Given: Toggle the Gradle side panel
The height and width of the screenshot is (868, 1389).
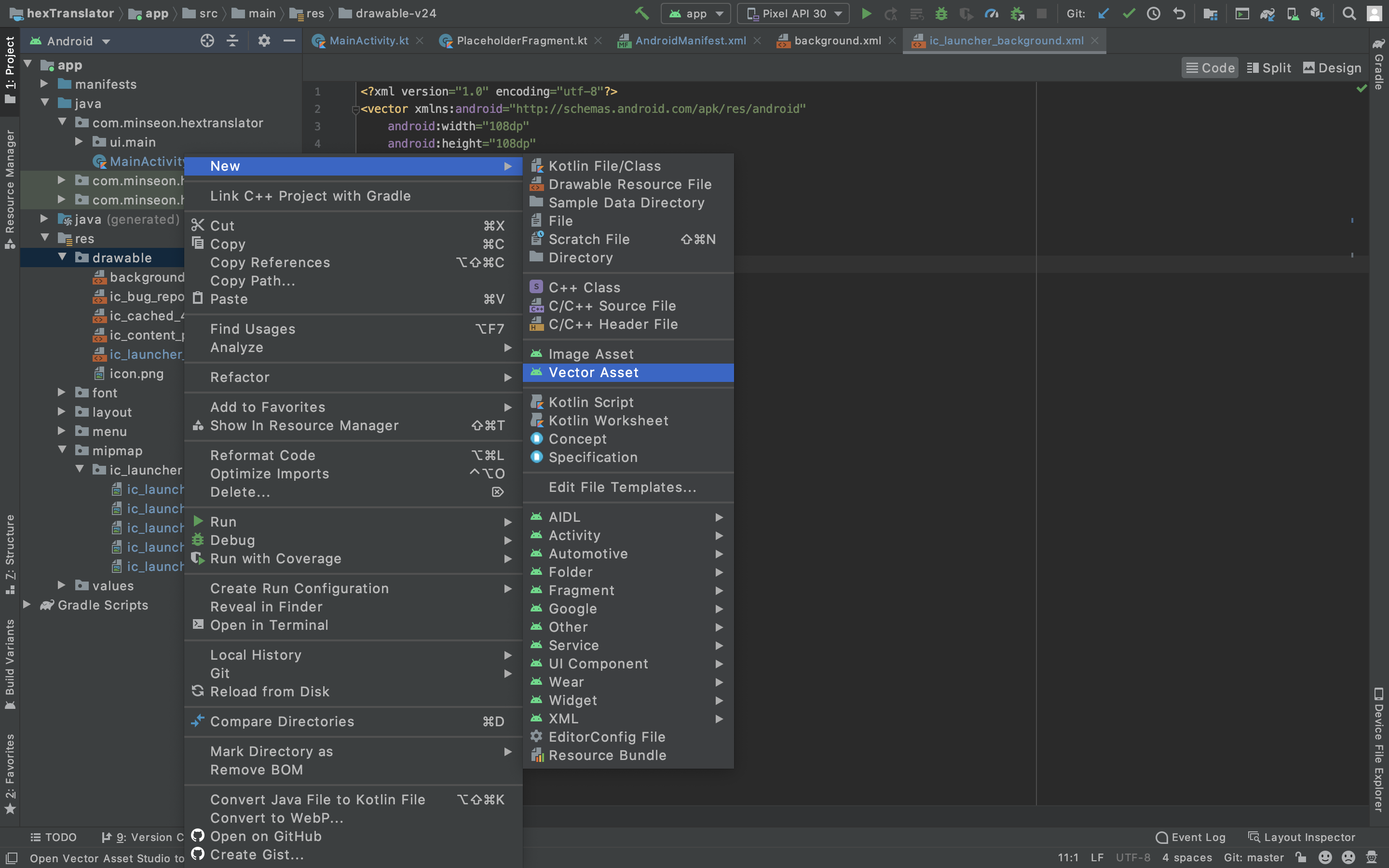Looking at the screenshot, I should (1379, 63).
